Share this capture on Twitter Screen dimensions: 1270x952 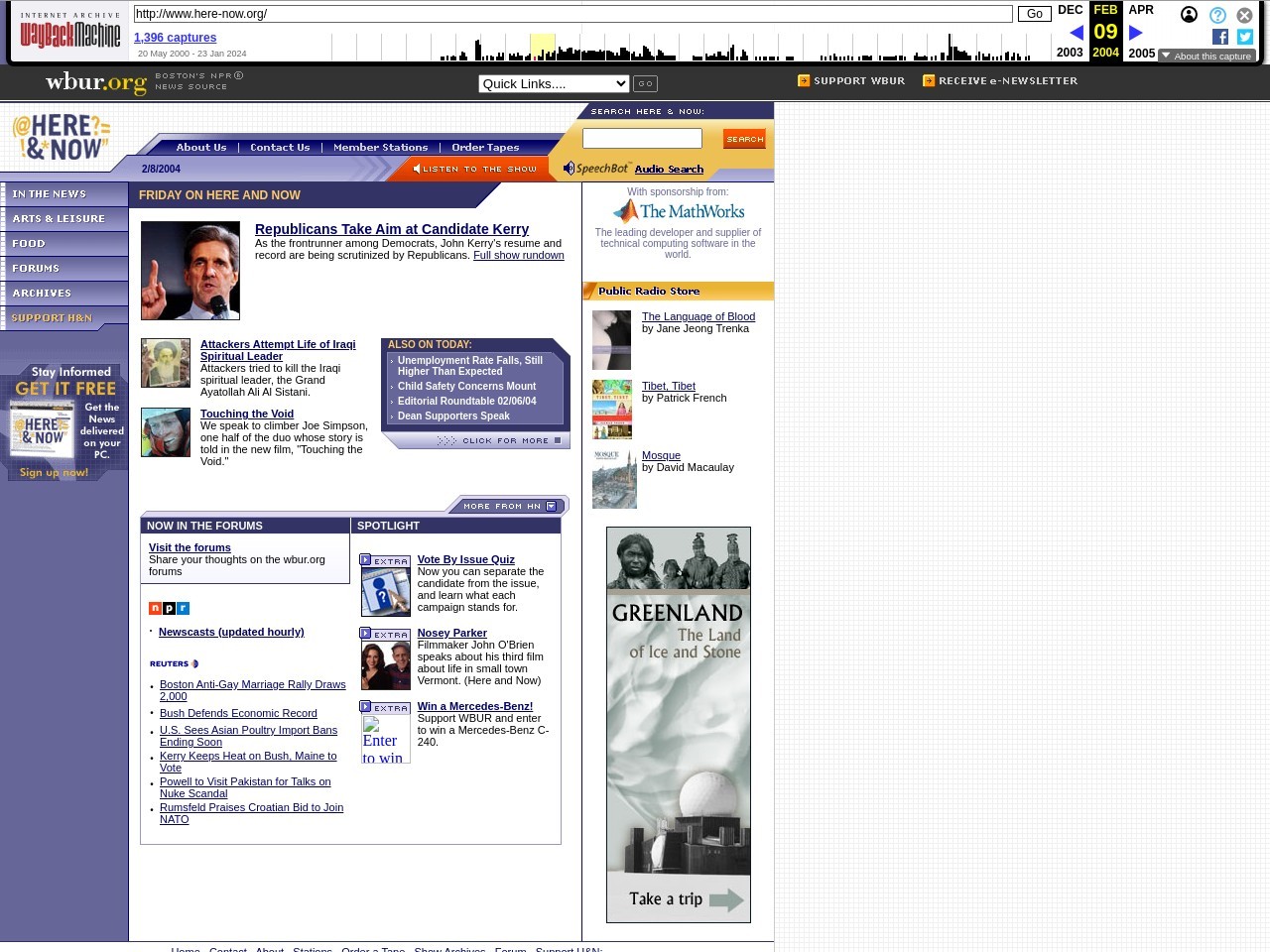tap(1245, 37)
